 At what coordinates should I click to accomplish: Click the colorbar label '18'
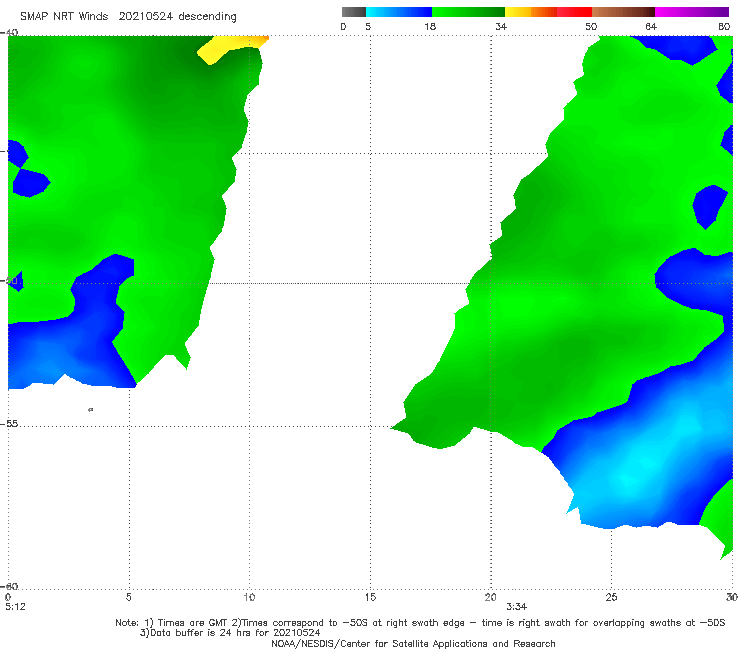tap(430, 27)
